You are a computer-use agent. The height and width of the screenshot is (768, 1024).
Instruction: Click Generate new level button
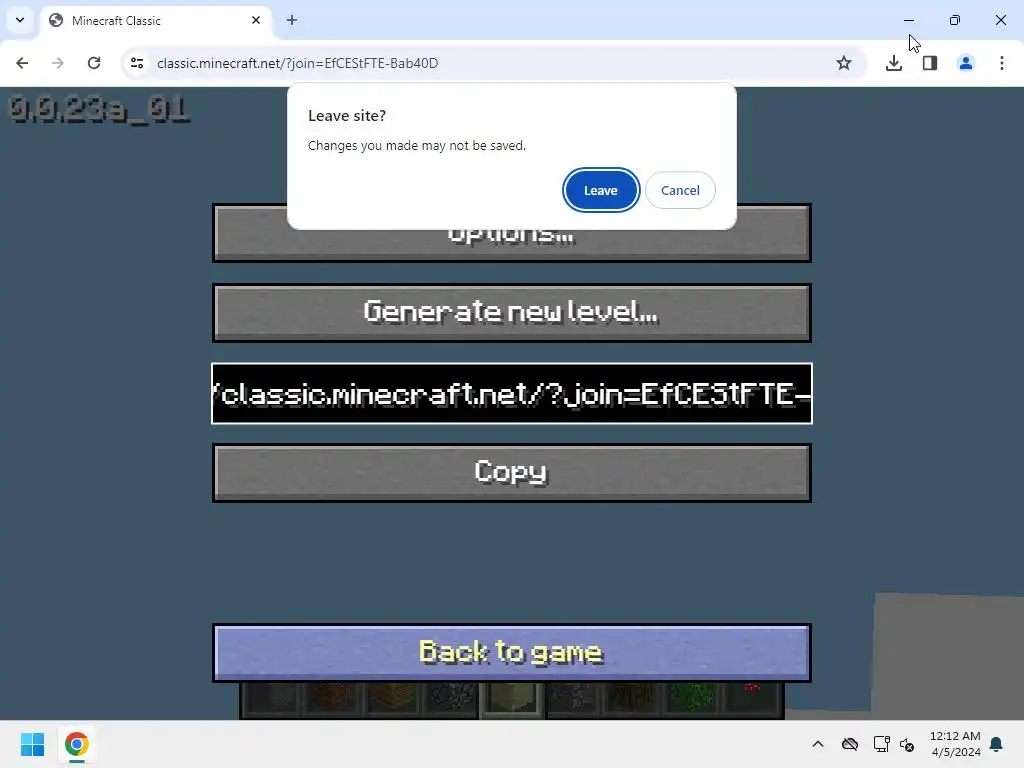pos(511,313)
